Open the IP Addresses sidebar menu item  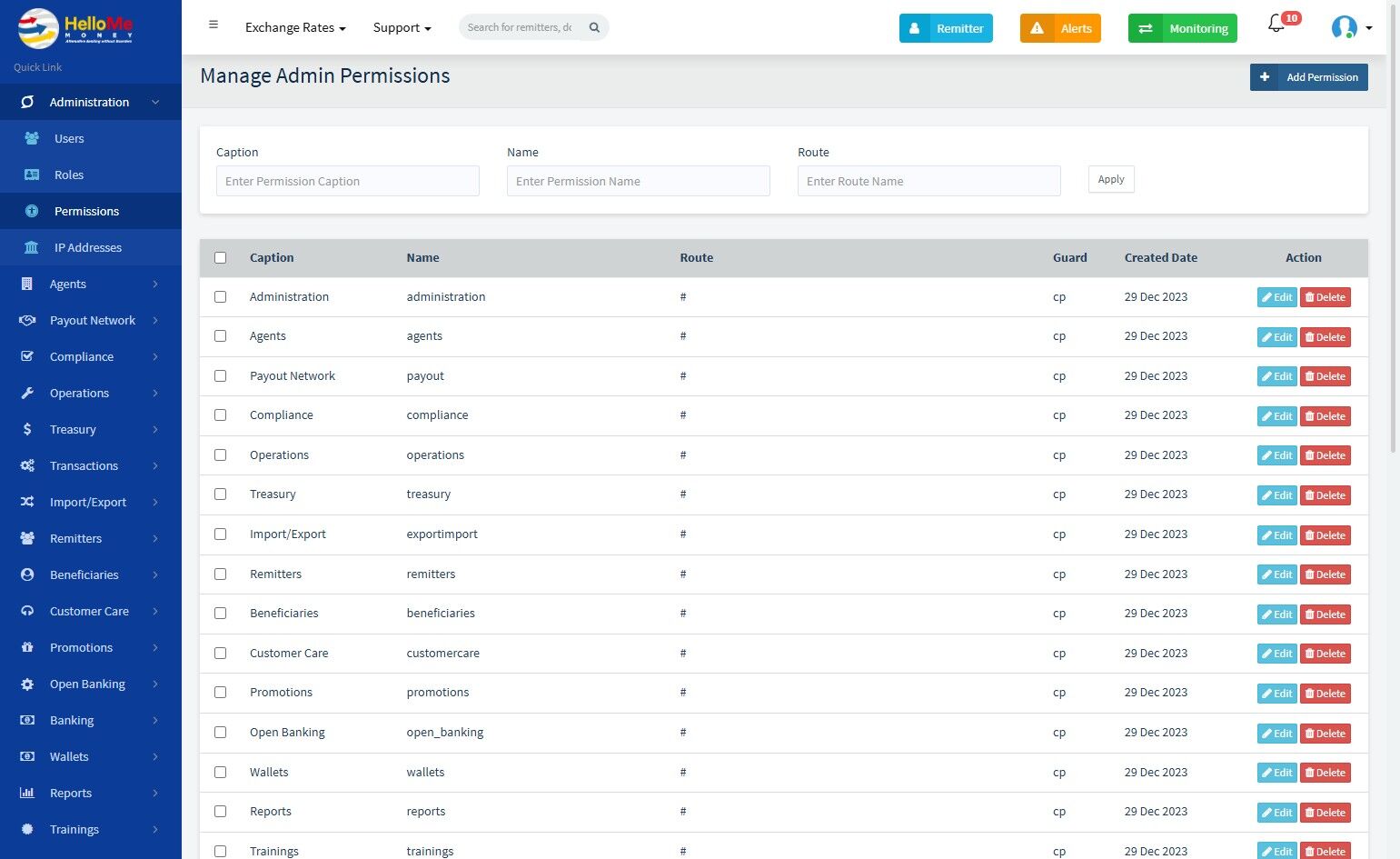91,247
